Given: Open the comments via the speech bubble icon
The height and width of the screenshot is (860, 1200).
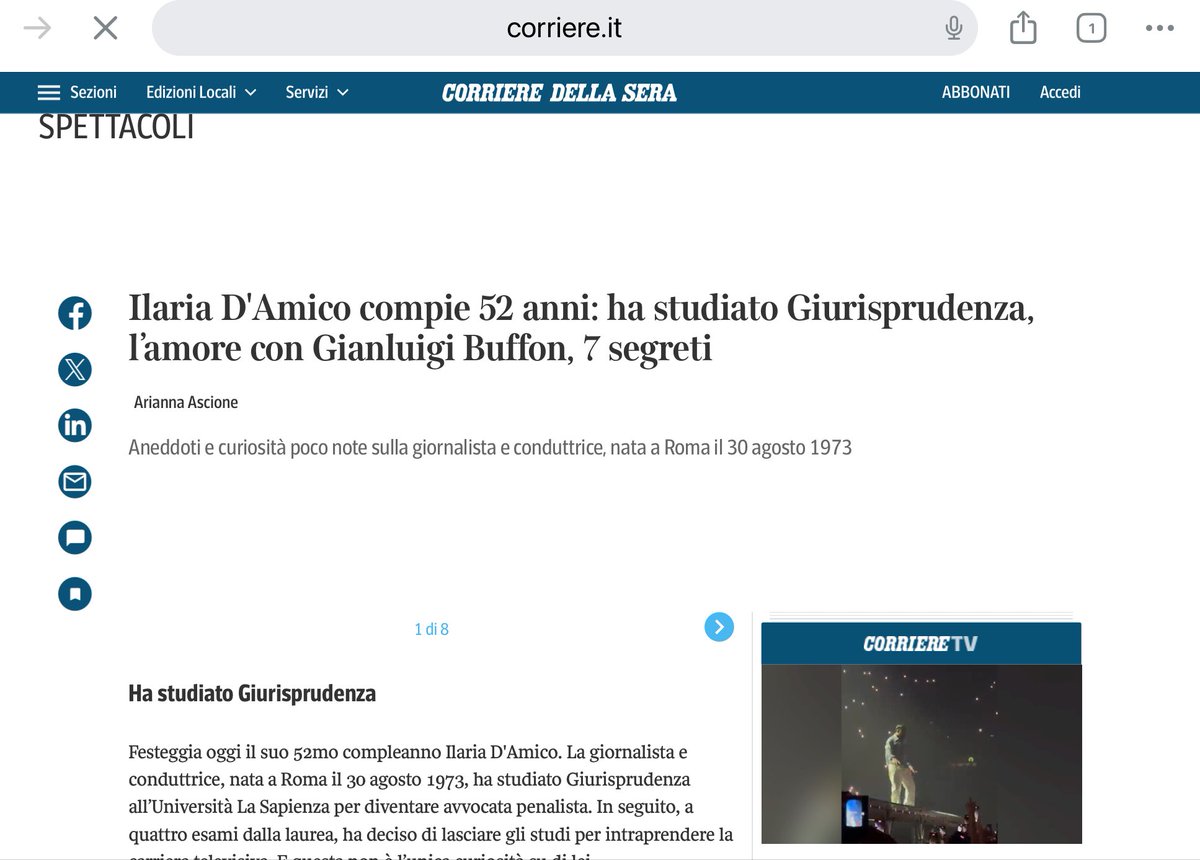Looking at the screenshot, I should pyautogui.click(x=75, y=537).
